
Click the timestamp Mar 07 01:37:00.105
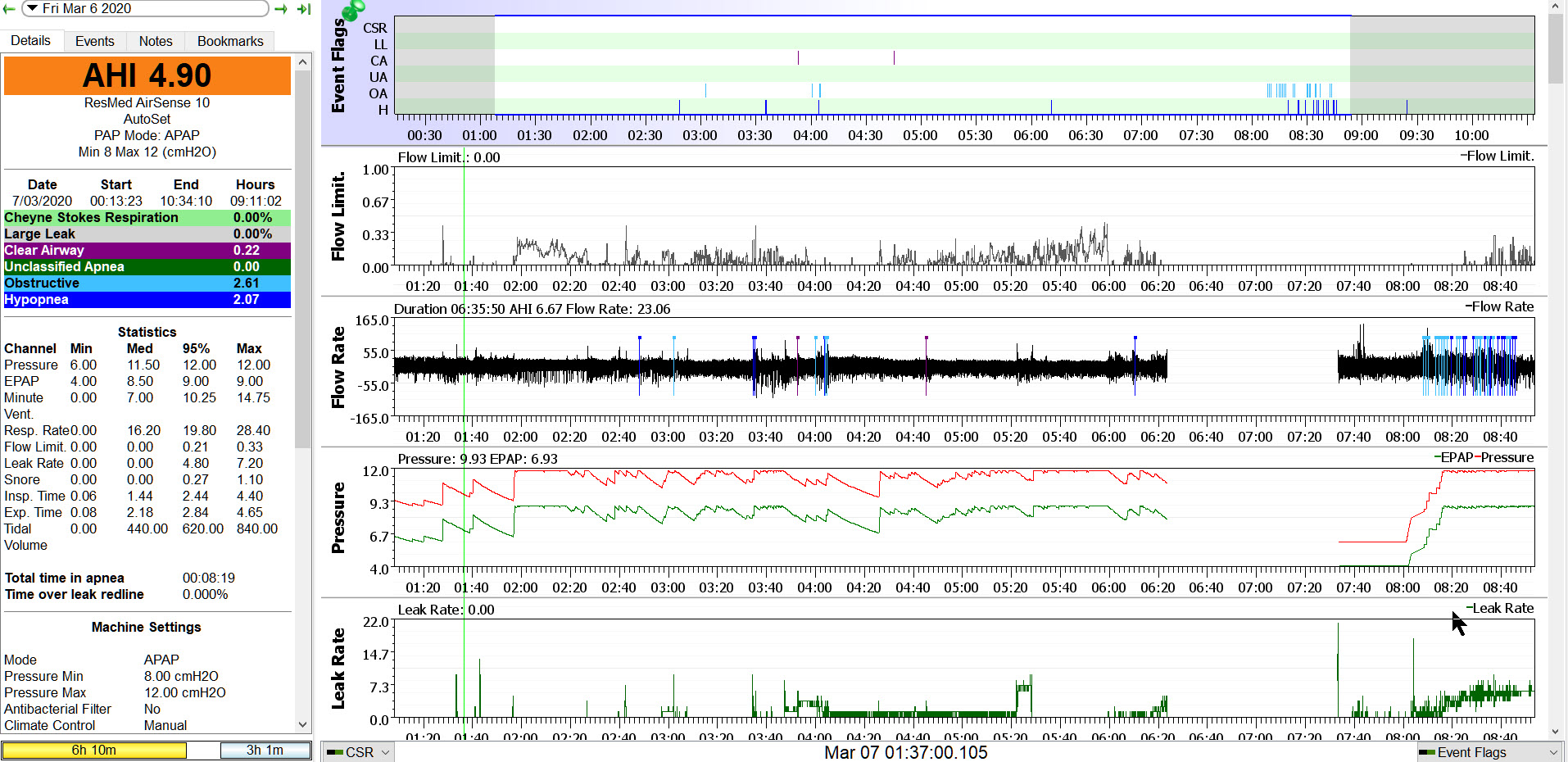[906, 752]
